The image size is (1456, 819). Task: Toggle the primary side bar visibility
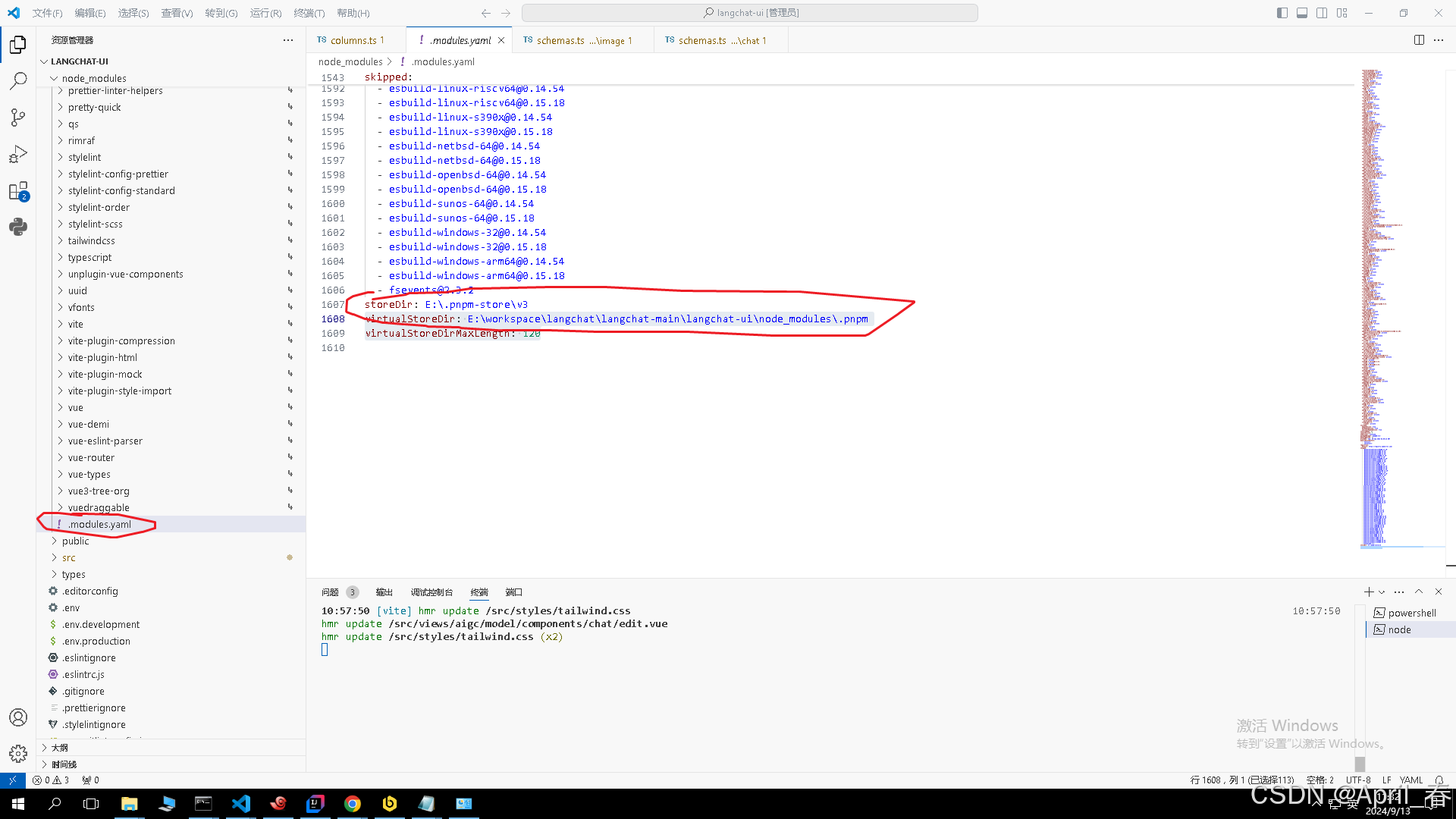click(1282, 13)
